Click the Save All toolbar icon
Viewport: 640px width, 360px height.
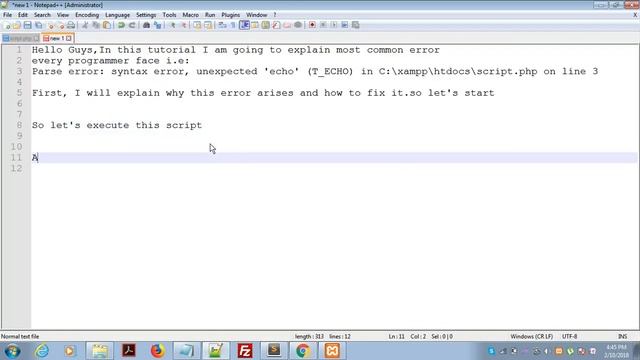point(38,25)
